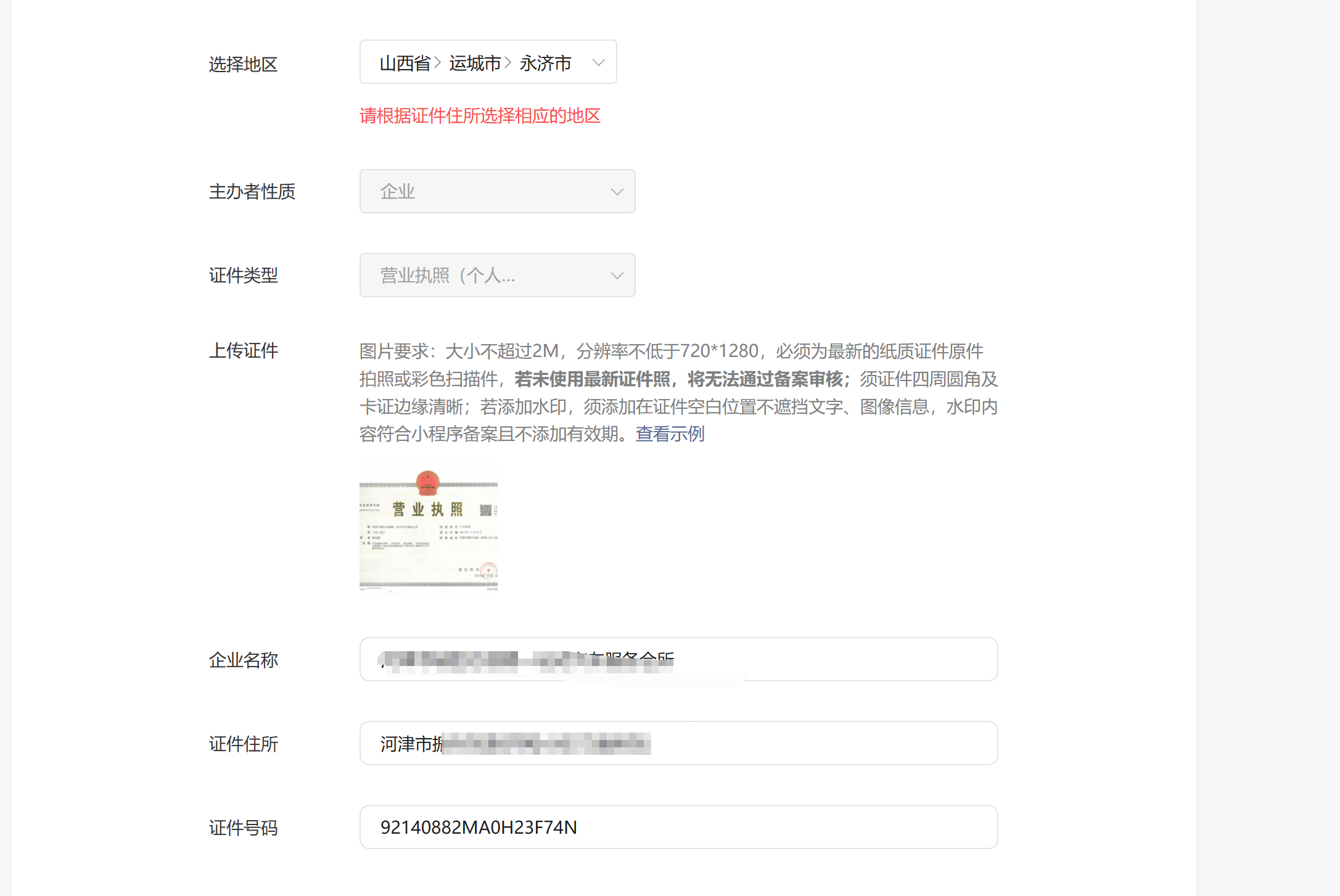This screenshot has width=1340, height=896.
Task: Click the red hint about selecting region
Action: [x=480, y=116]
